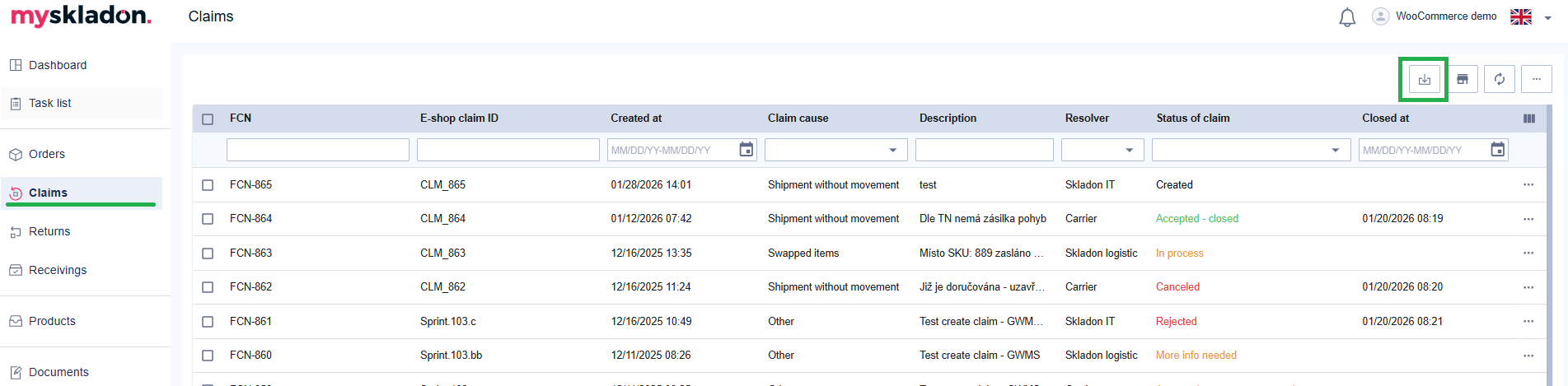Viewport: 1568px width, 386px height.
Task: Select all rows with header checkbox
Action: pos(208,119)
